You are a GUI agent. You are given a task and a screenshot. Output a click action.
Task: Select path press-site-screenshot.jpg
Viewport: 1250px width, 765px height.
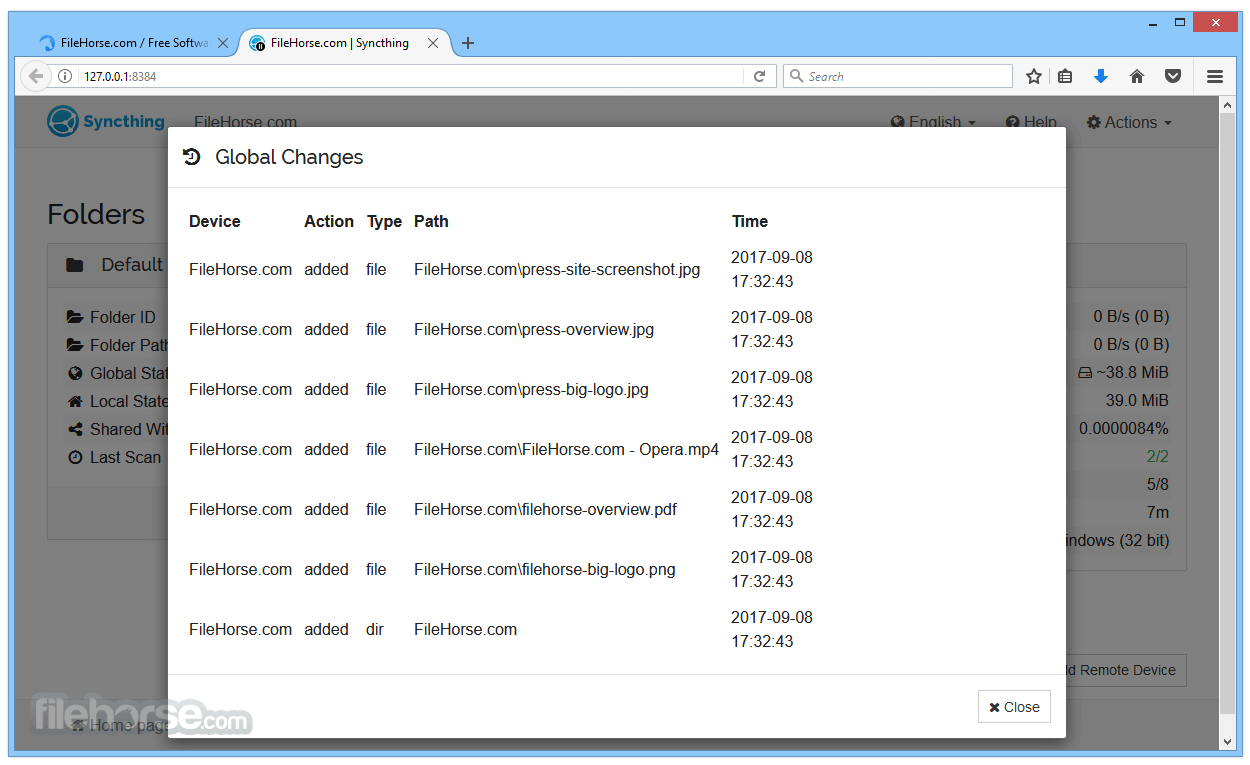coord(557,269)
